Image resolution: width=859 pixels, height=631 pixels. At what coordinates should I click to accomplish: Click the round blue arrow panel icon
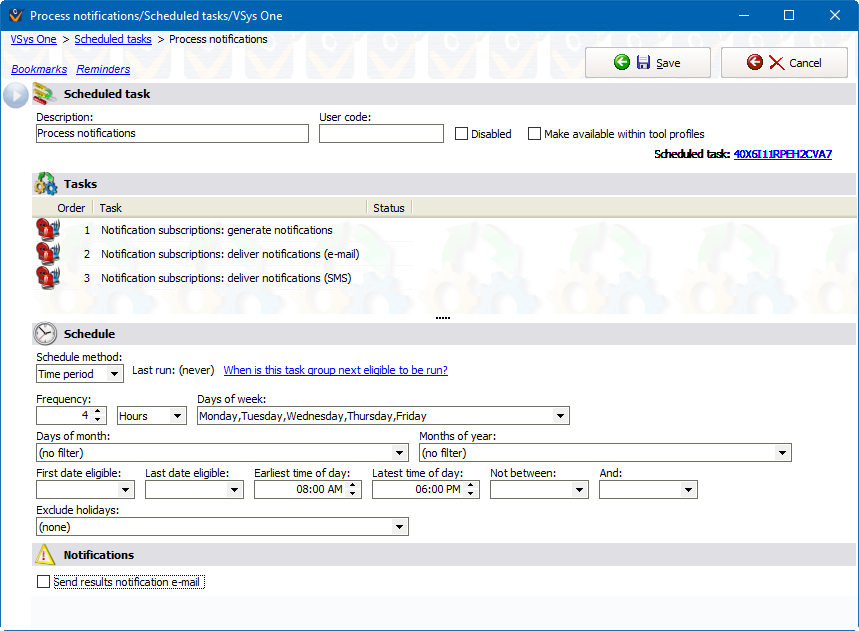(x=15, y=96)
